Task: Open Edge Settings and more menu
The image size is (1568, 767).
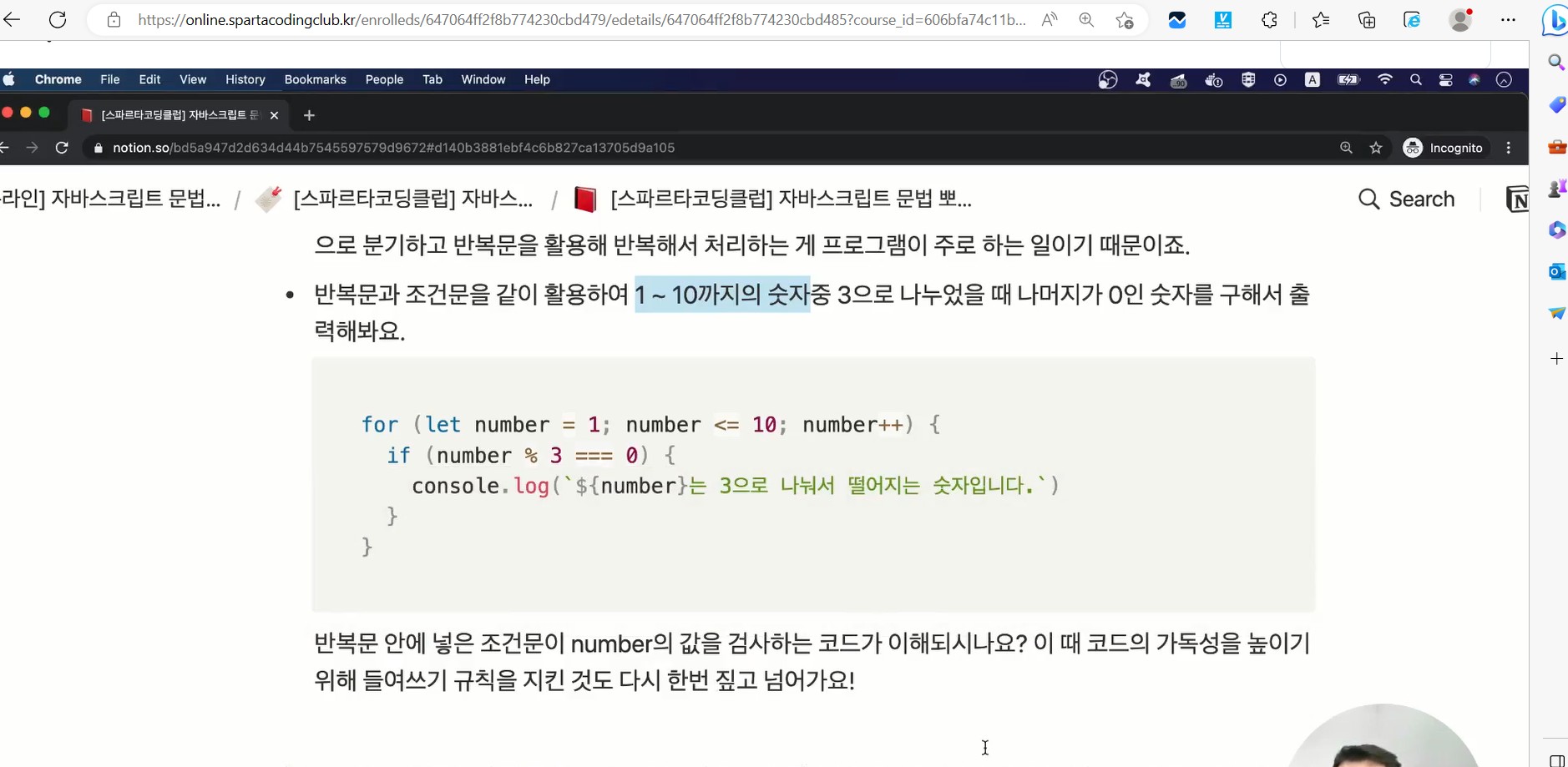Action: tap(1508, 20)
